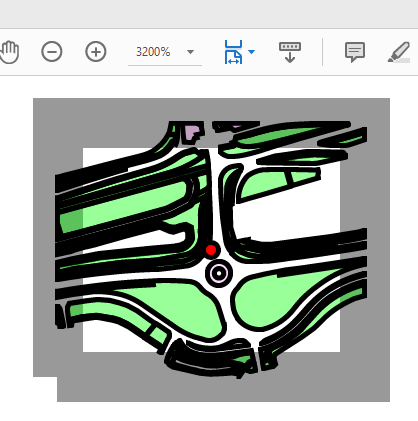This screenshot has height=421, width=418.
Task: Click the 3200% zoom level field
Action: [x=153, y=52]
